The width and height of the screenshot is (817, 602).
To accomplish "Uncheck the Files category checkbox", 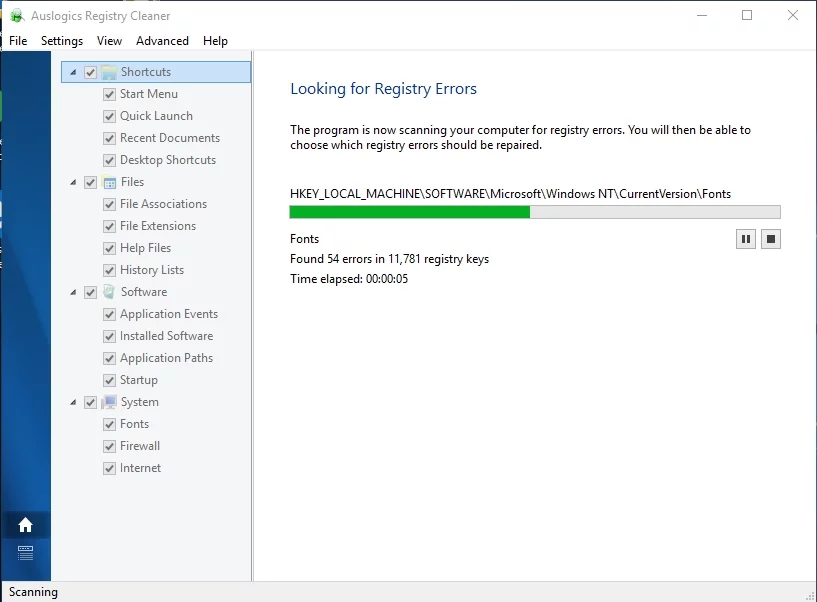I will 90,182.
